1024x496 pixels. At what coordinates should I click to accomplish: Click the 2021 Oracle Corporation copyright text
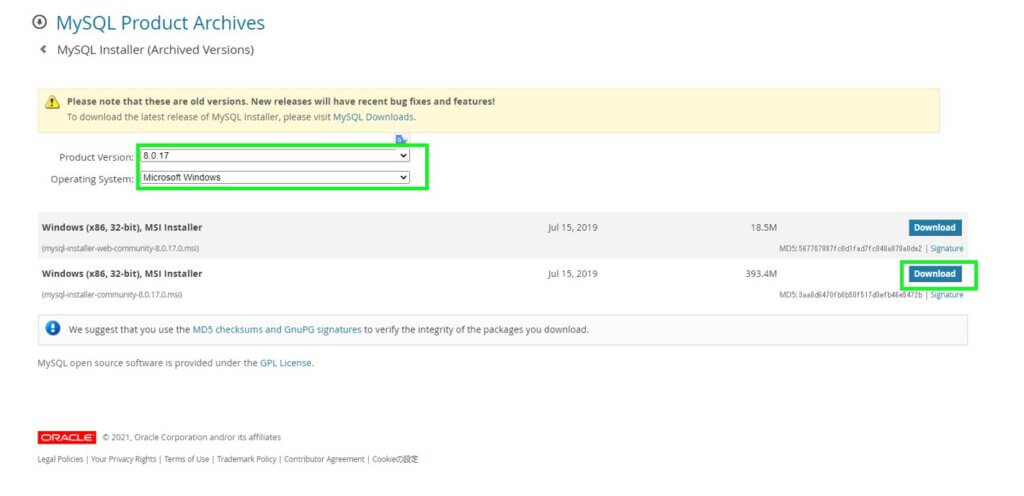[x=191, y=437]
